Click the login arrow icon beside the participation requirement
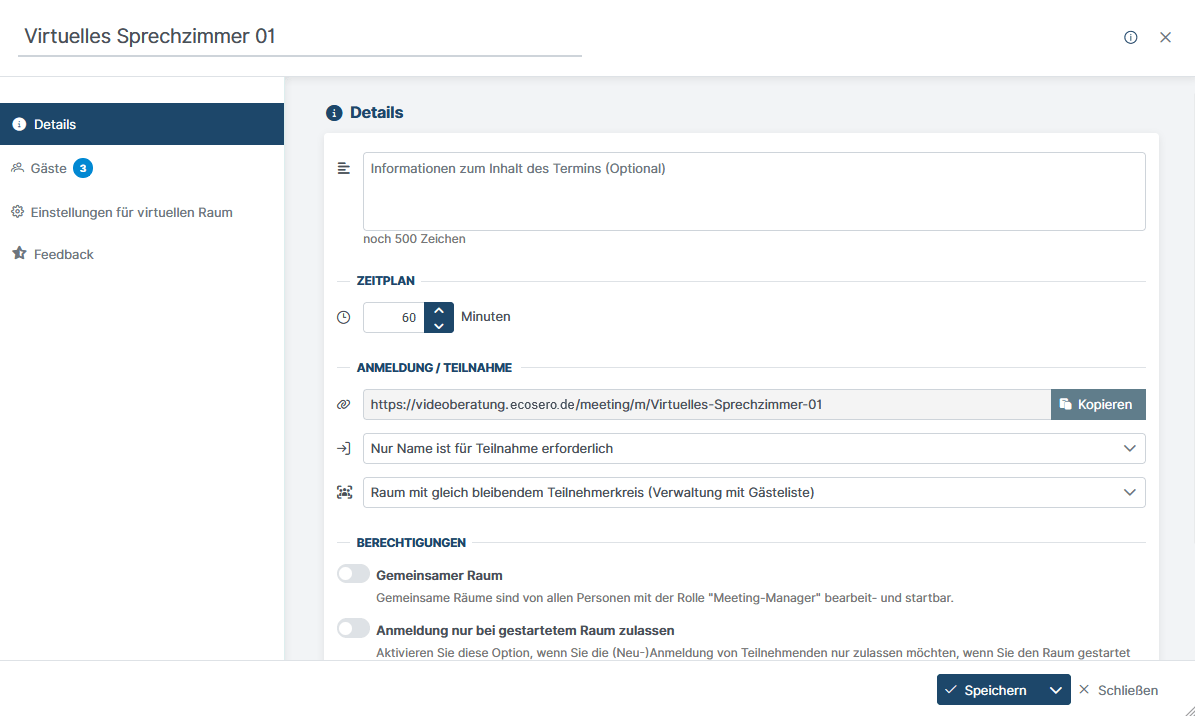 coord(343,448)
